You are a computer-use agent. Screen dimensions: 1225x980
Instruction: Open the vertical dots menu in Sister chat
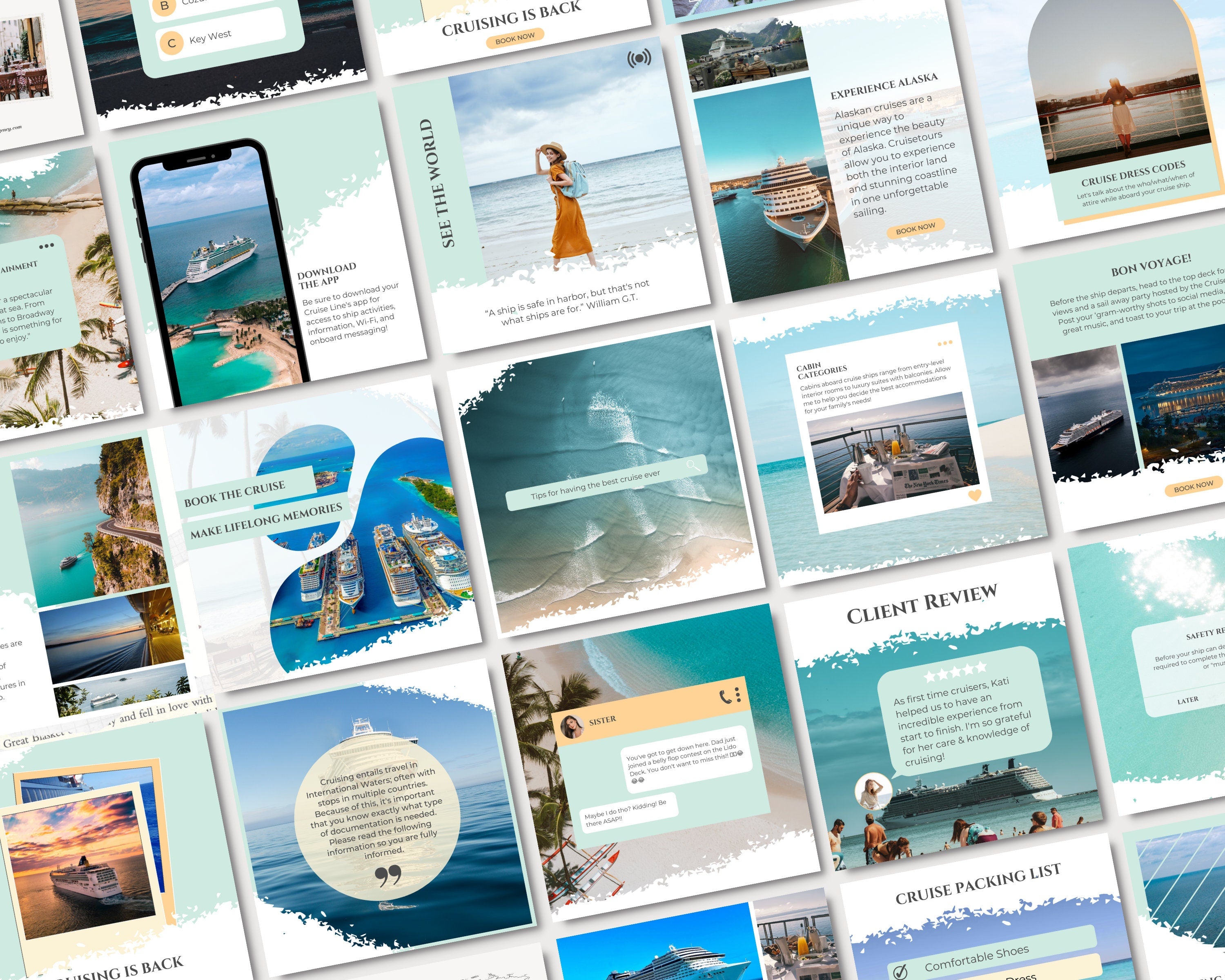(737, 694)
